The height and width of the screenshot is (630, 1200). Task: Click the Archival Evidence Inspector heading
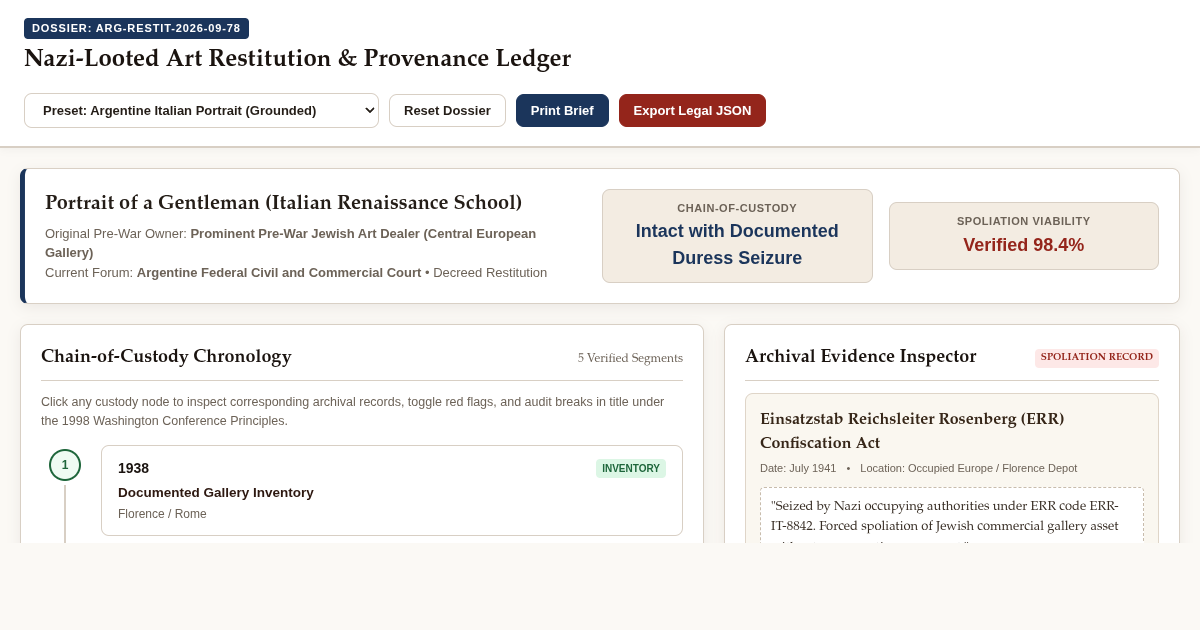pyautogui.click(x=861, y=356)
